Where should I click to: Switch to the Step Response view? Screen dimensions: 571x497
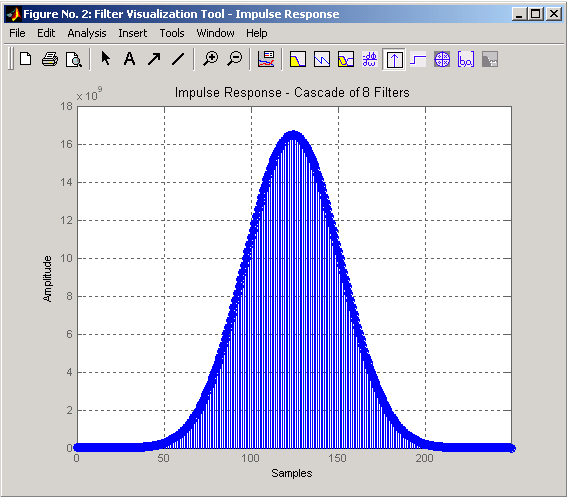418,59
